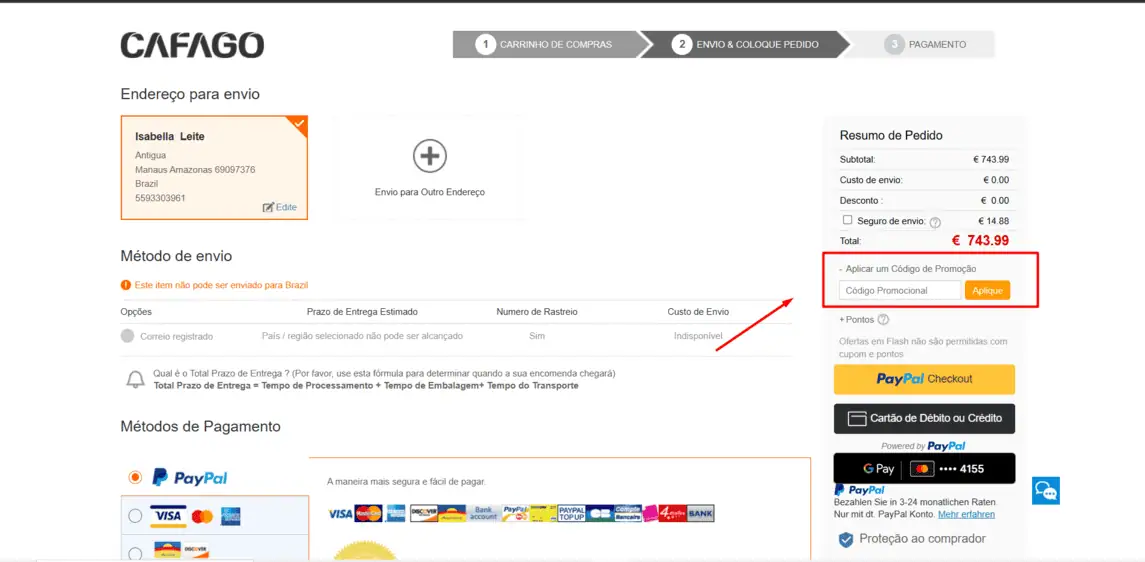Click the Custo de Envio column header

tap(698, 312)
